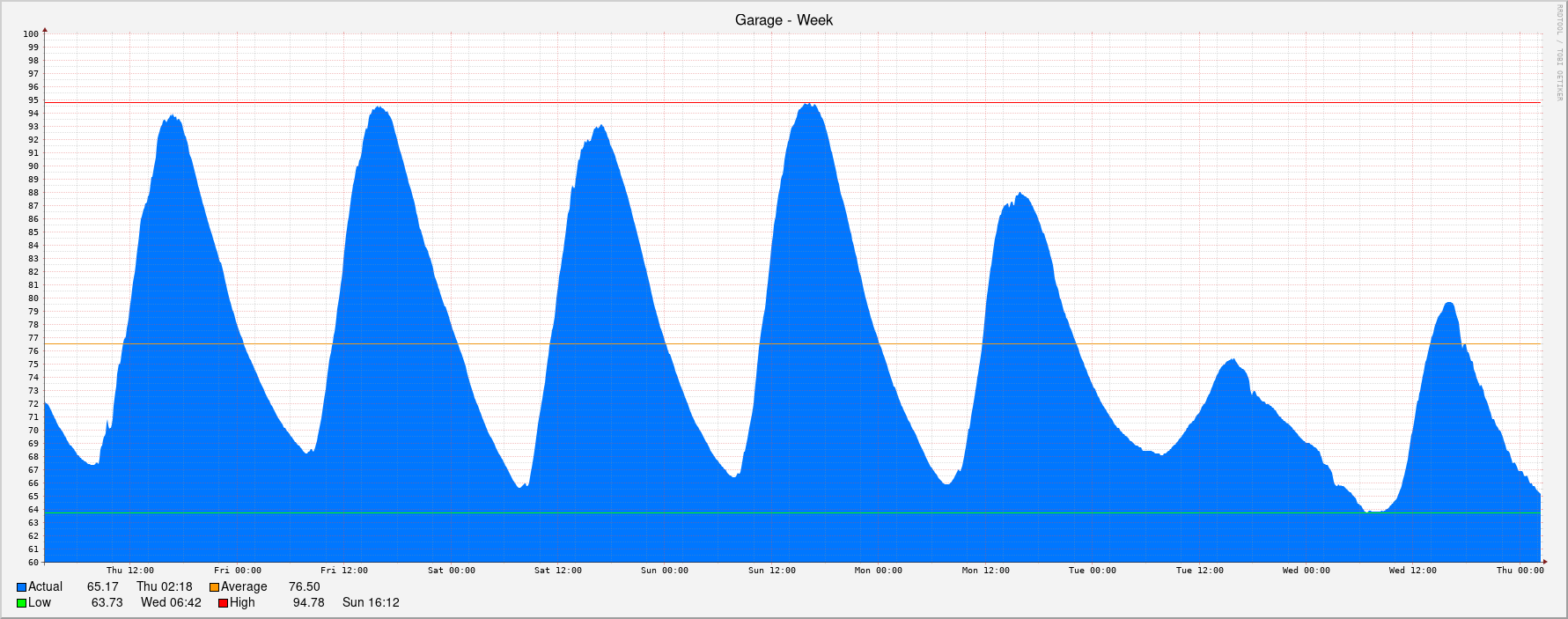Click the Average value 76.50

304,587
